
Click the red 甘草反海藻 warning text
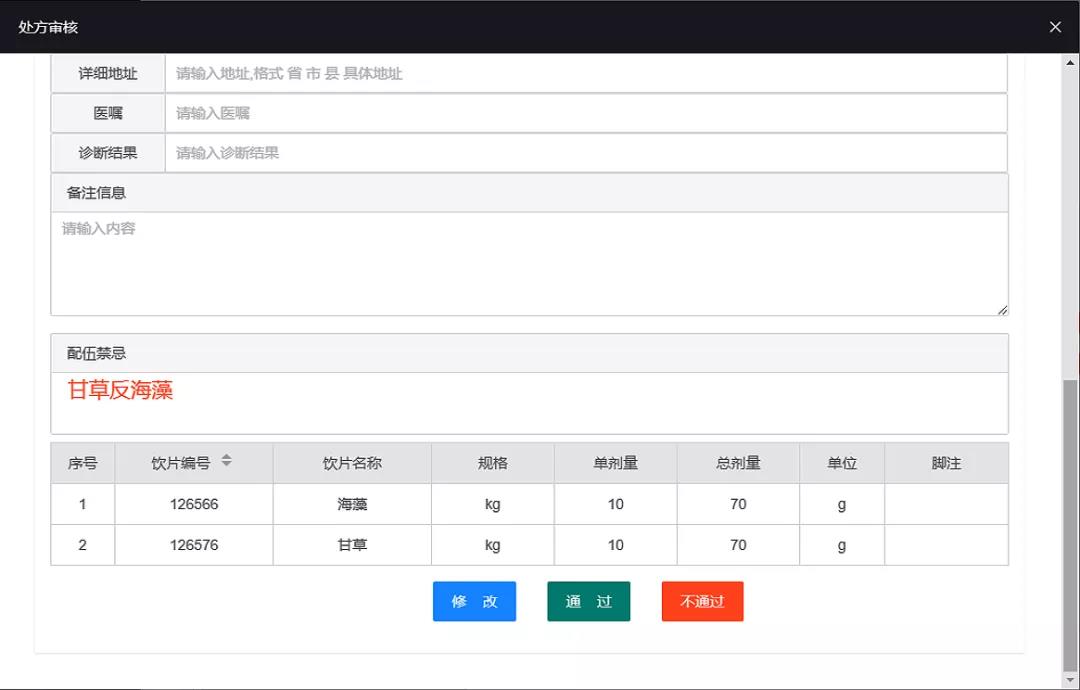coord(120,391)
